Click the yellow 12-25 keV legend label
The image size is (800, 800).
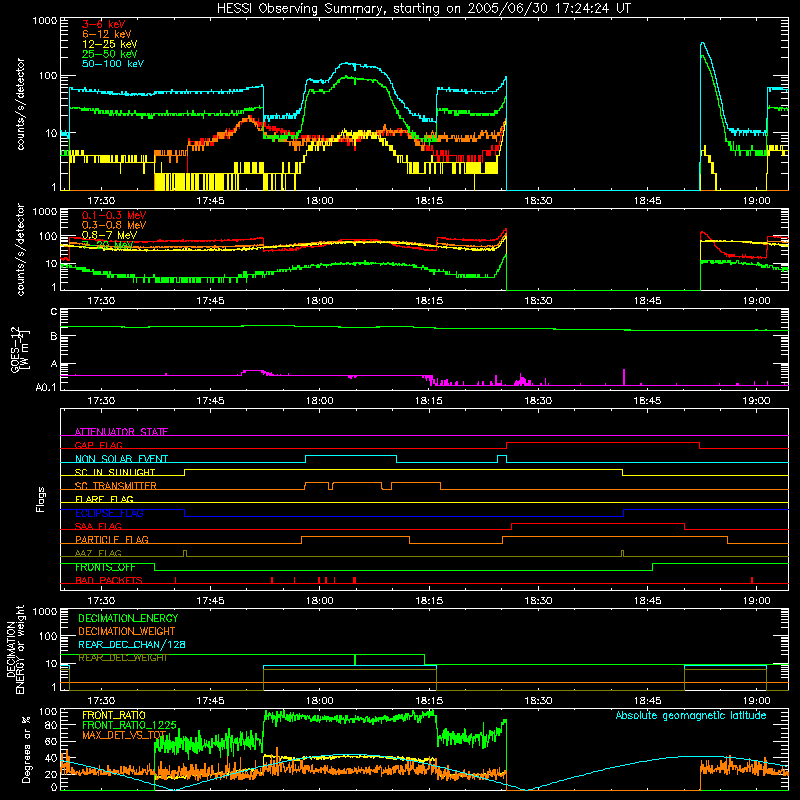click(x=110, y=44)
